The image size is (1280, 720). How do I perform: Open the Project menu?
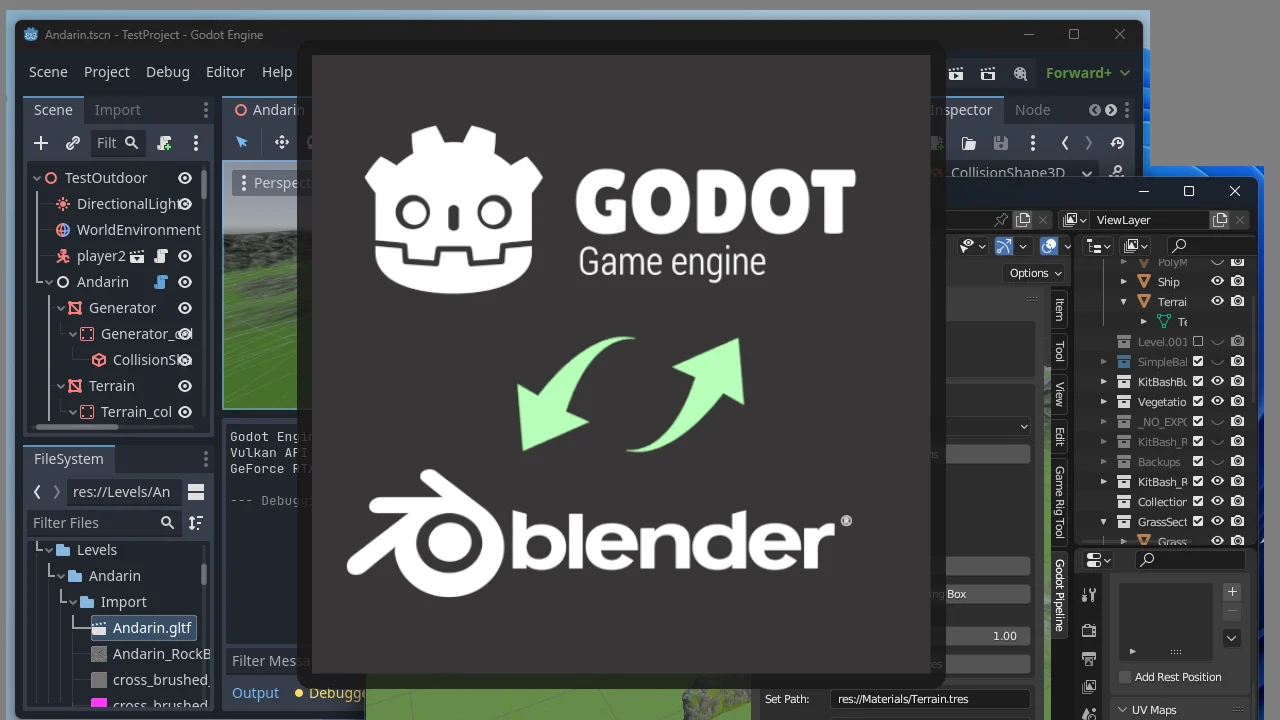[x=106, y=72]
